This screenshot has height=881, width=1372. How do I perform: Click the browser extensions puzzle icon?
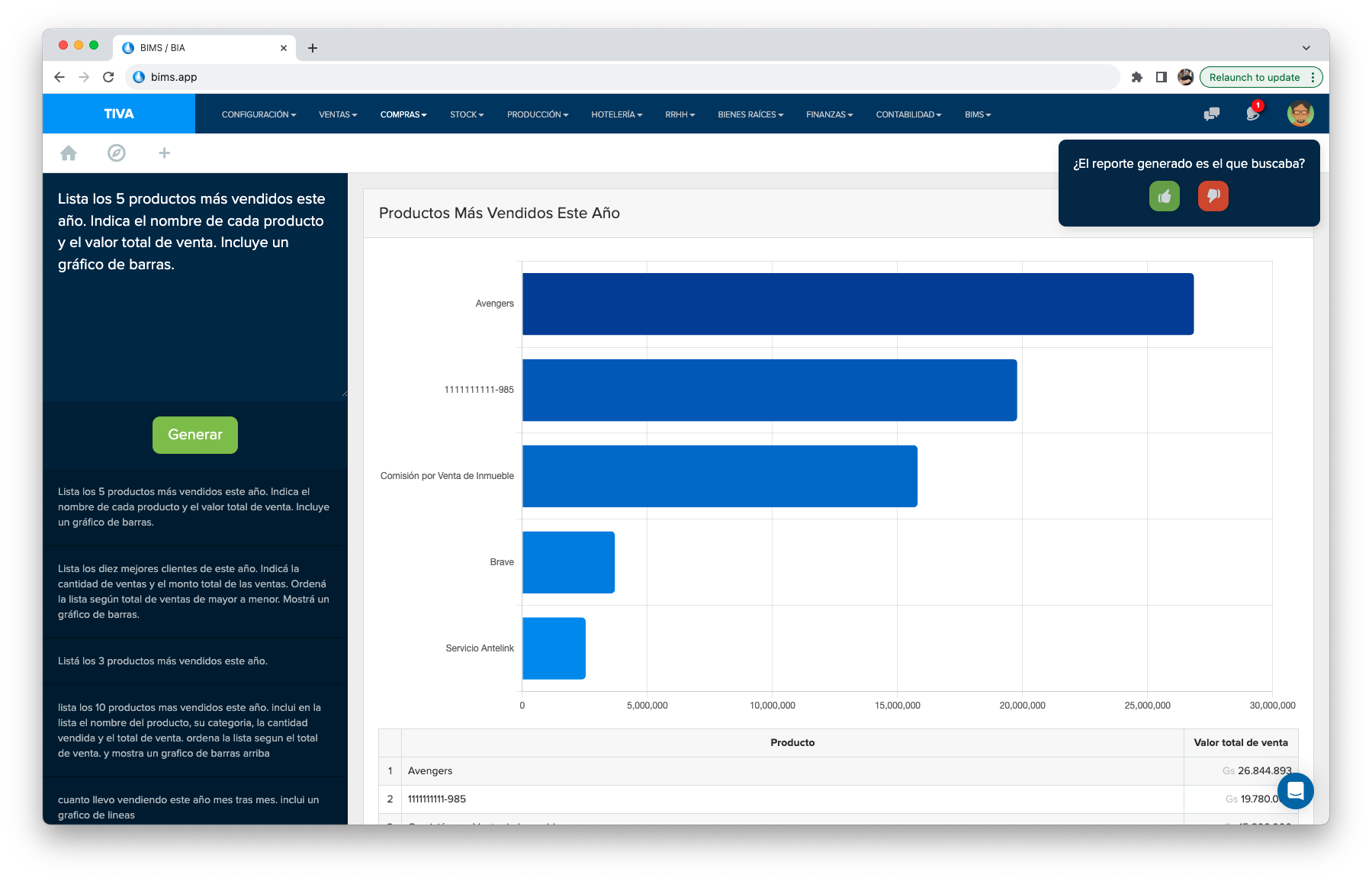[x=1136, y=77]
